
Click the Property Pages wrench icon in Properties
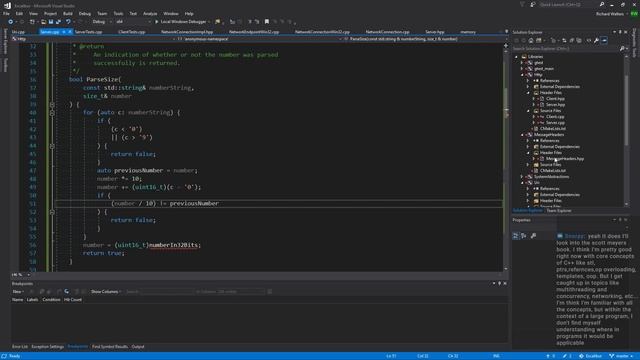click(533, 236)
